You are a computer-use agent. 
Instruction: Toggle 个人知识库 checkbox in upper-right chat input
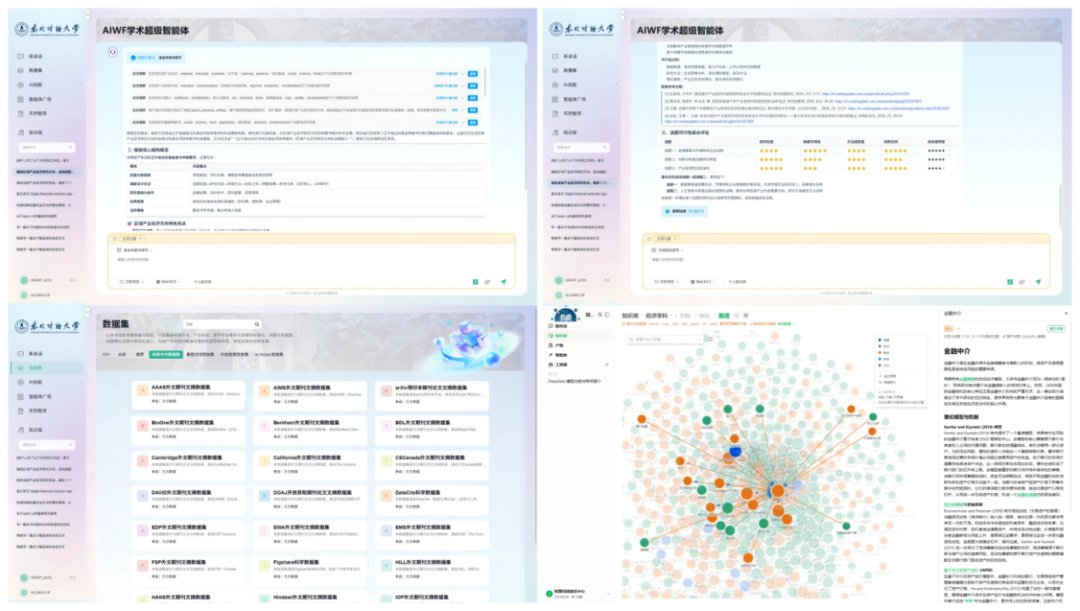[725, 282]
